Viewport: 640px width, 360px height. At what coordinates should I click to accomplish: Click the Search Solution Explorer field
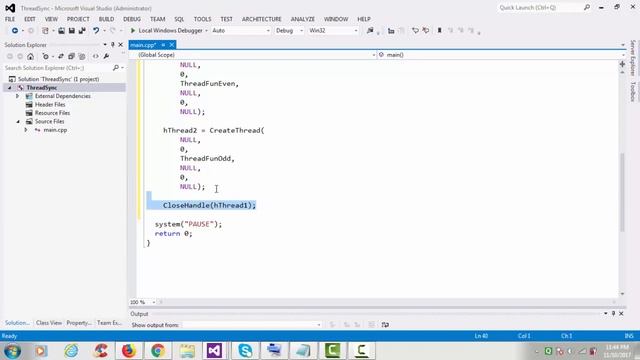coord(58,68)
